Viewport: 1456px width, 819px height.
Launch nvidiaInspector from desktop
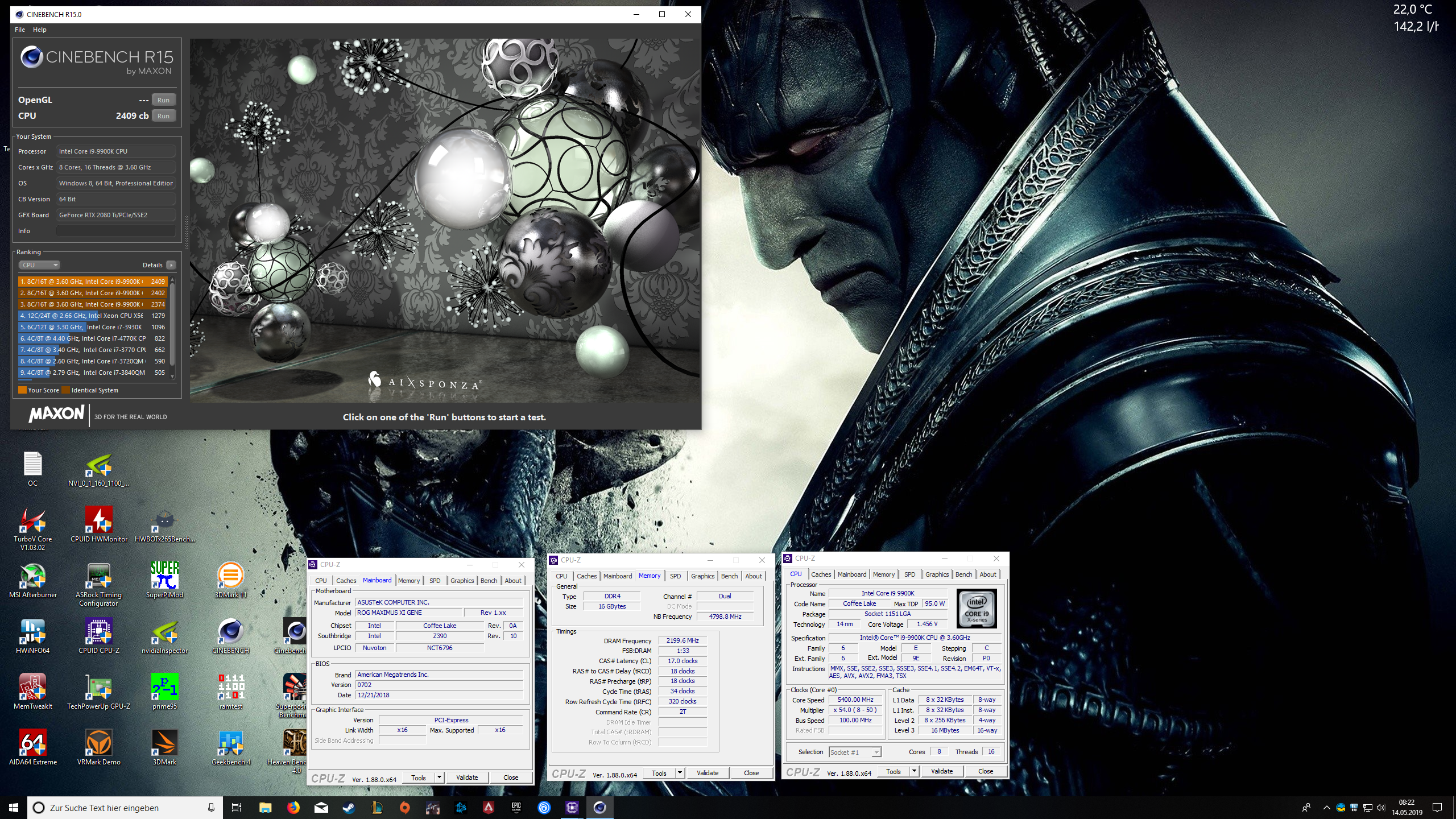pyautogui.click(x=164, y=636)
